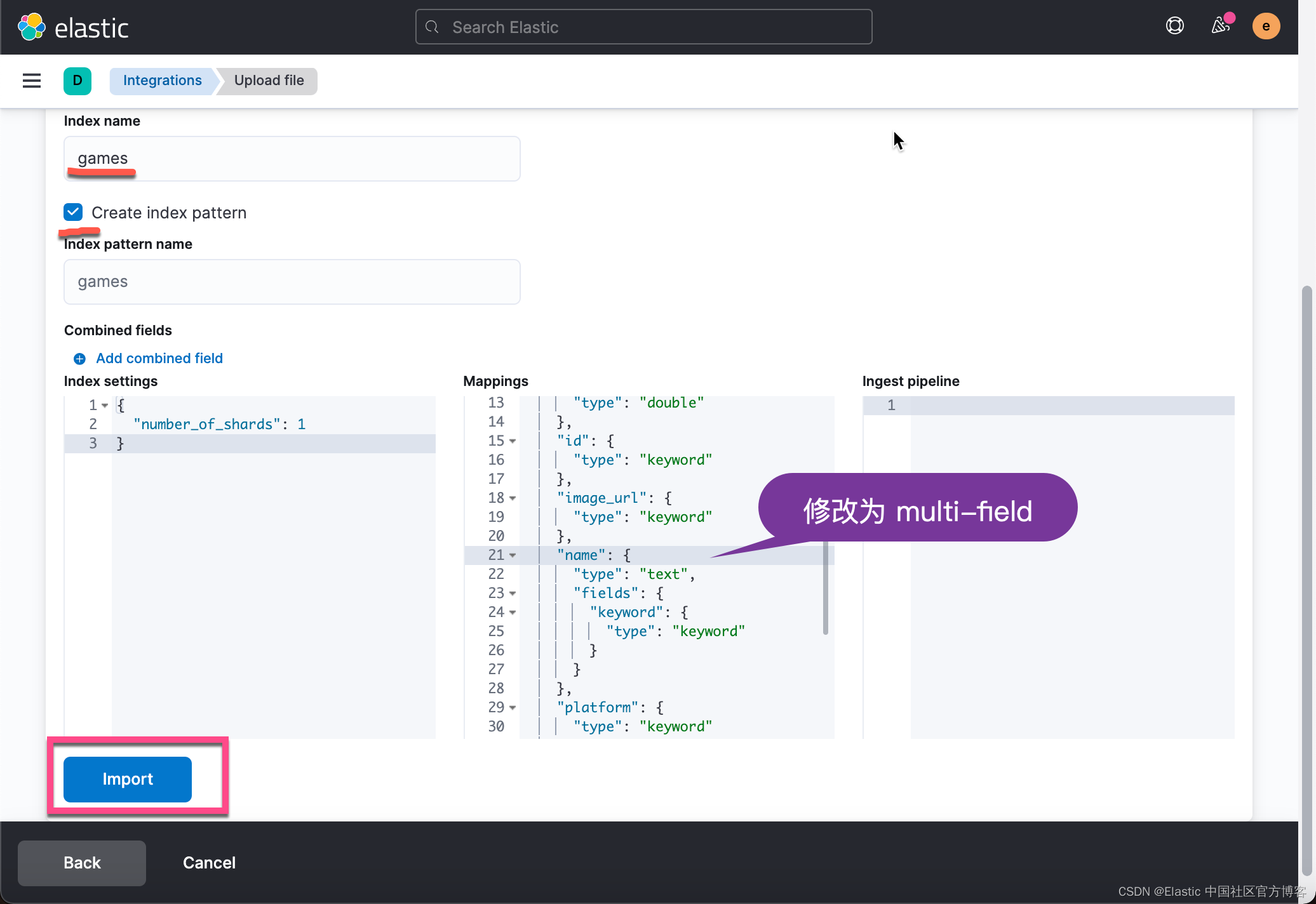Image resolution: width=1316 pixels, height=904 pixels.
Task: Click Cancel in the bottom bar
Action: [x=209, y=863]
